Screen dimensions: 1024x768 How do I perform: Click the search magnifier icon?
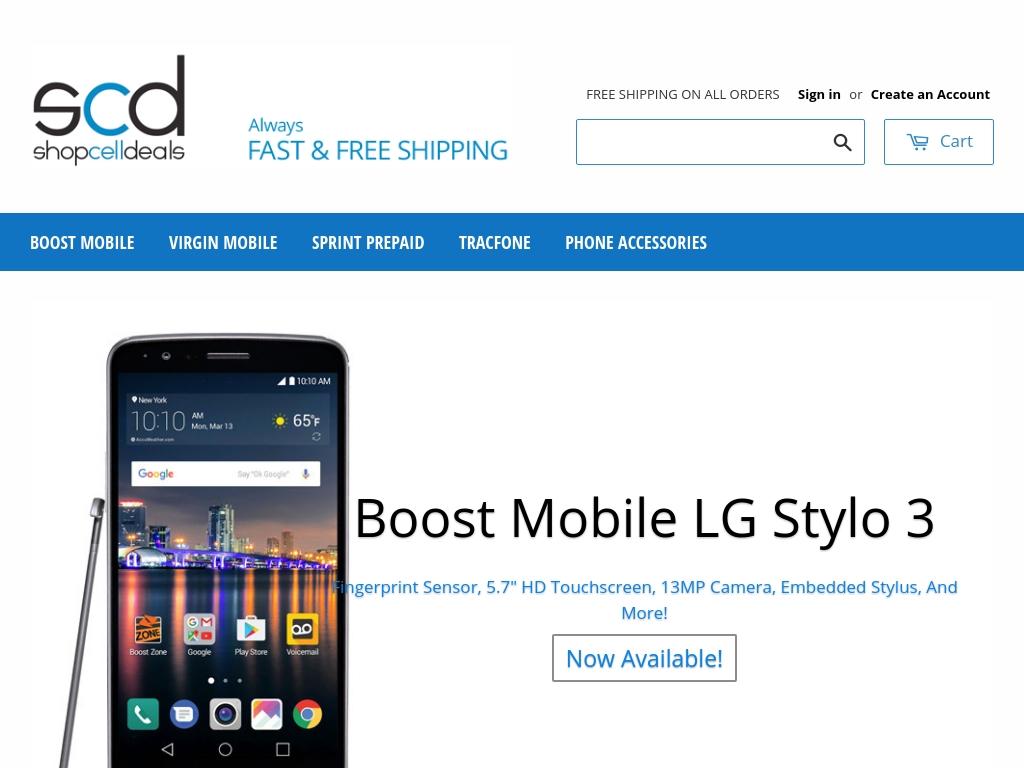842,142
